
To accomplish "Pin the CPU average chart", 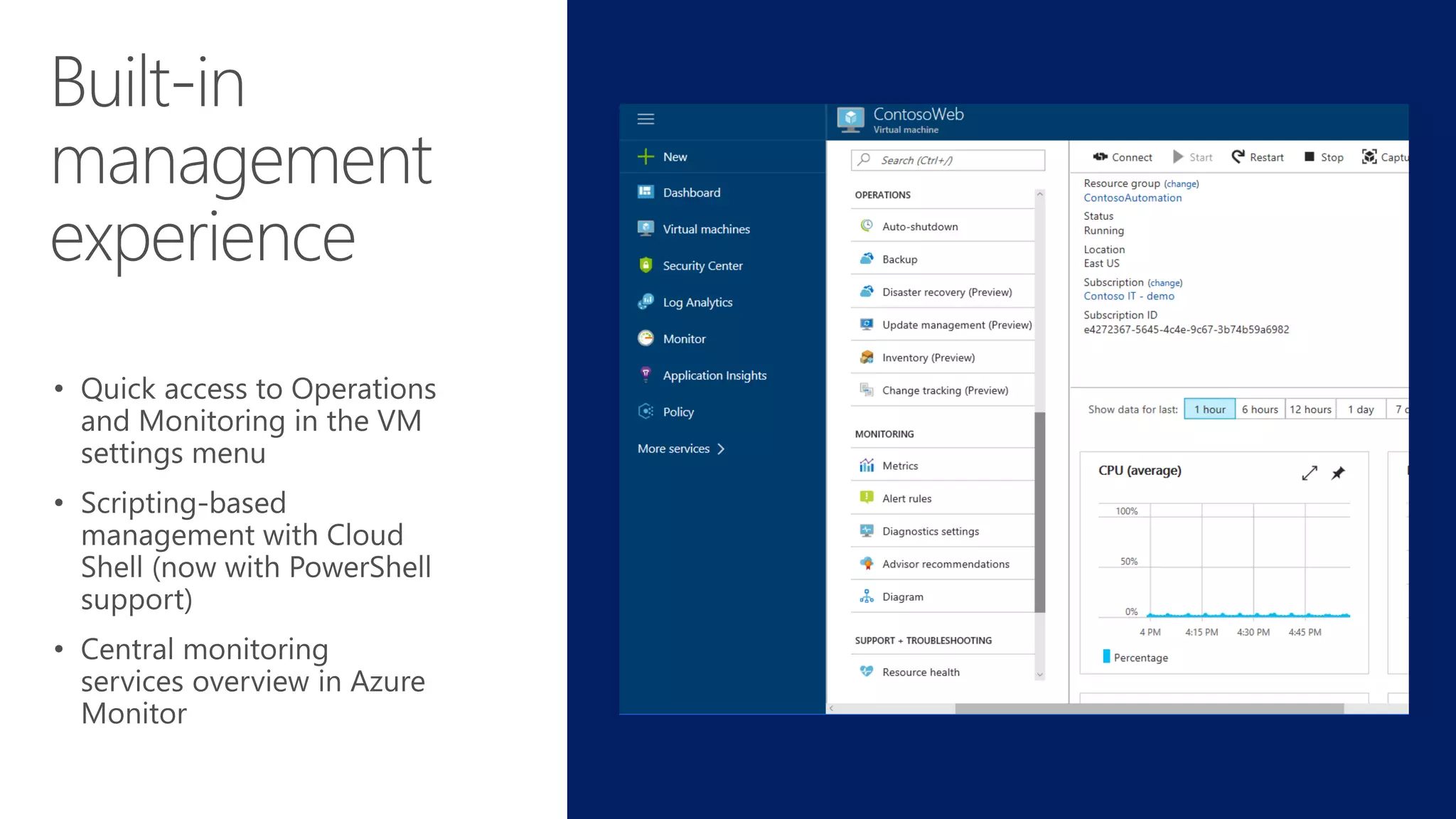I will 1338,473.
